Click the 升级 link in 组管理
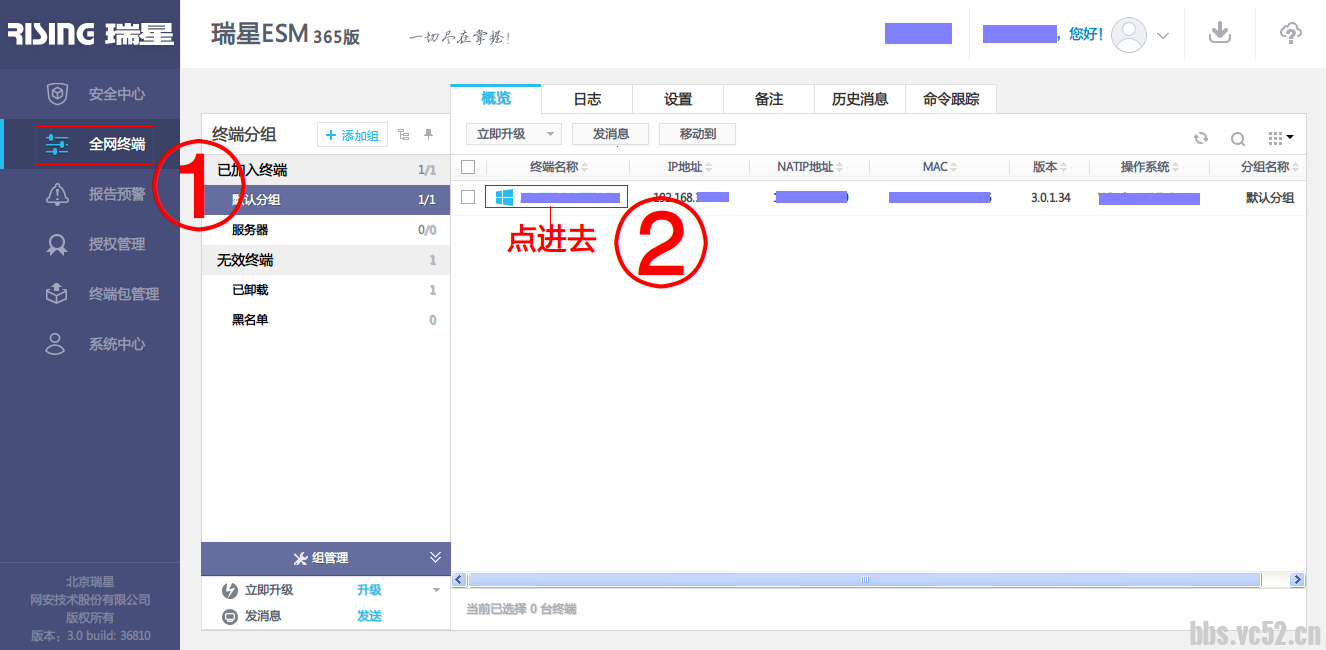 click(x=369, y=590)
